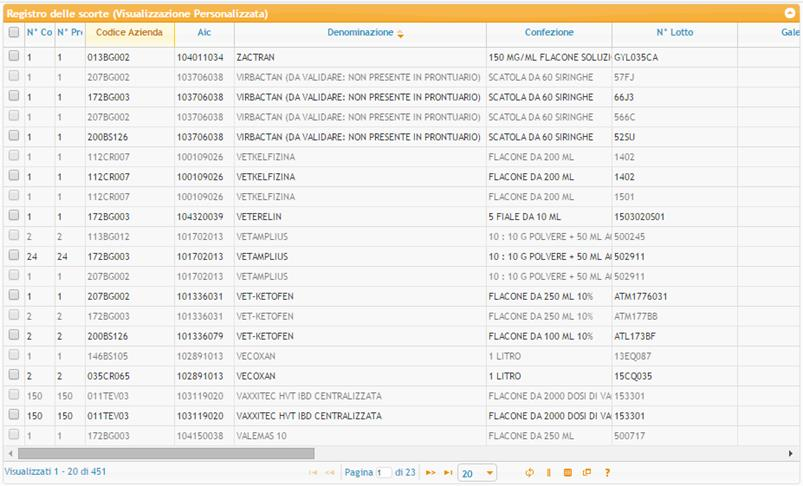Click the partially visible Gale column header
The height and width of the screenshot is (486, 803).
pyautogui.click(x=790, y=32)
